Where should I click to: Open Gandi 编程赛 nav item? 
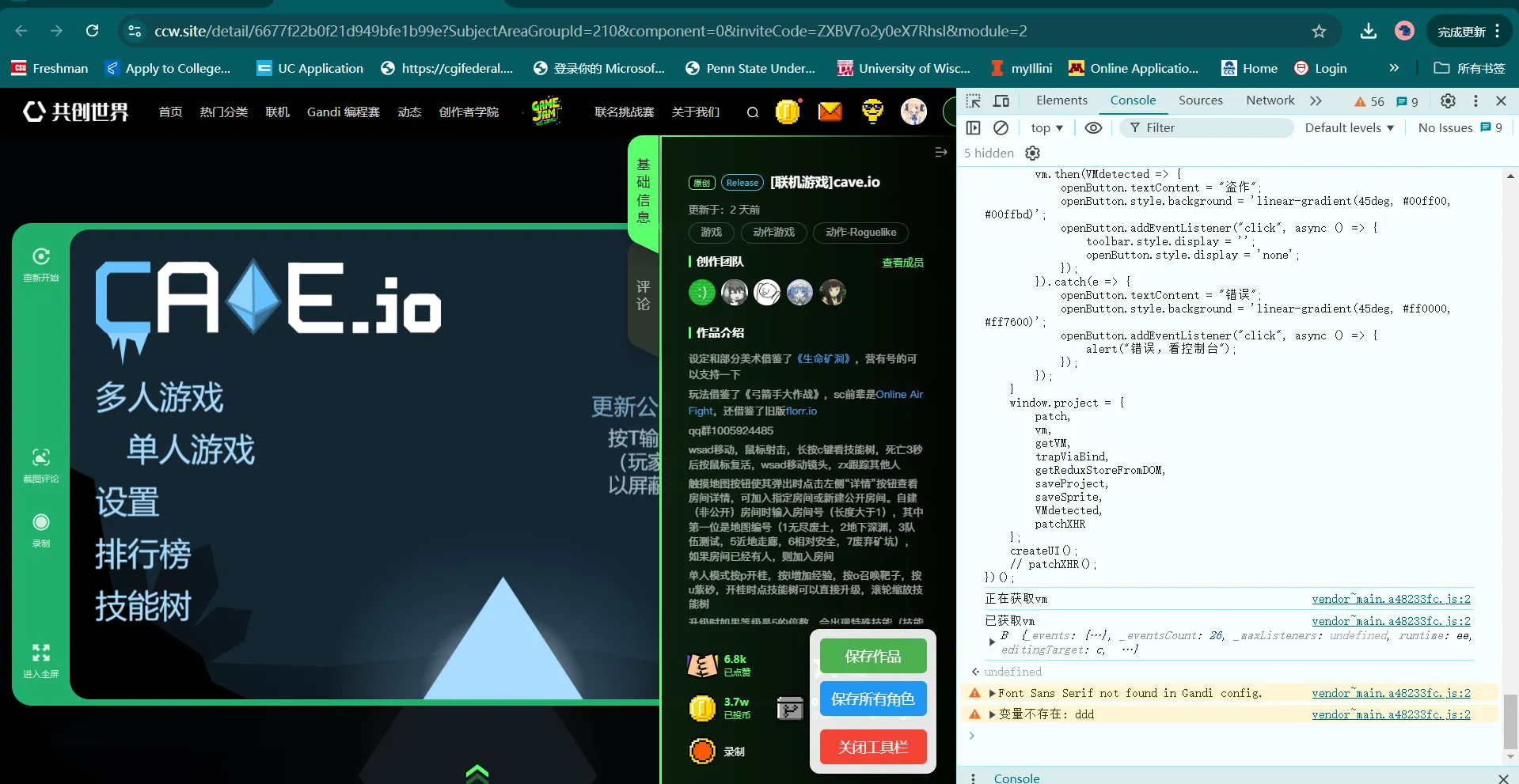343,112
